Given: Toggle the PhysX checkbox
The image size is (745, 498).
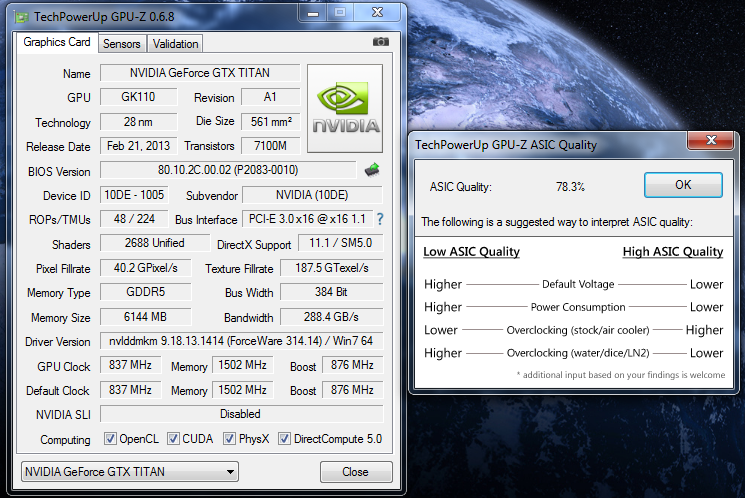Looking at the screenshot, I should 230,439.
